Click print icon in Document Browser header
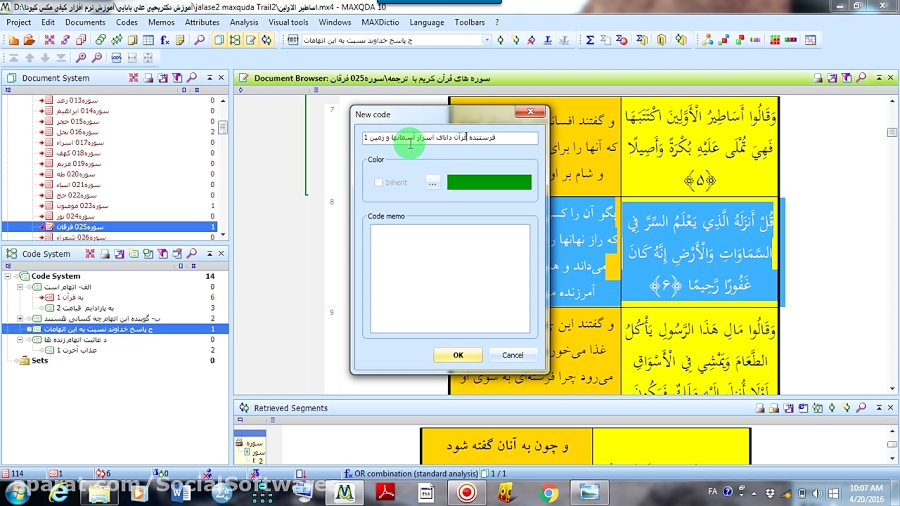Viewport: 900px width, 506px height. pyautogui.click(x=818, y=78)
